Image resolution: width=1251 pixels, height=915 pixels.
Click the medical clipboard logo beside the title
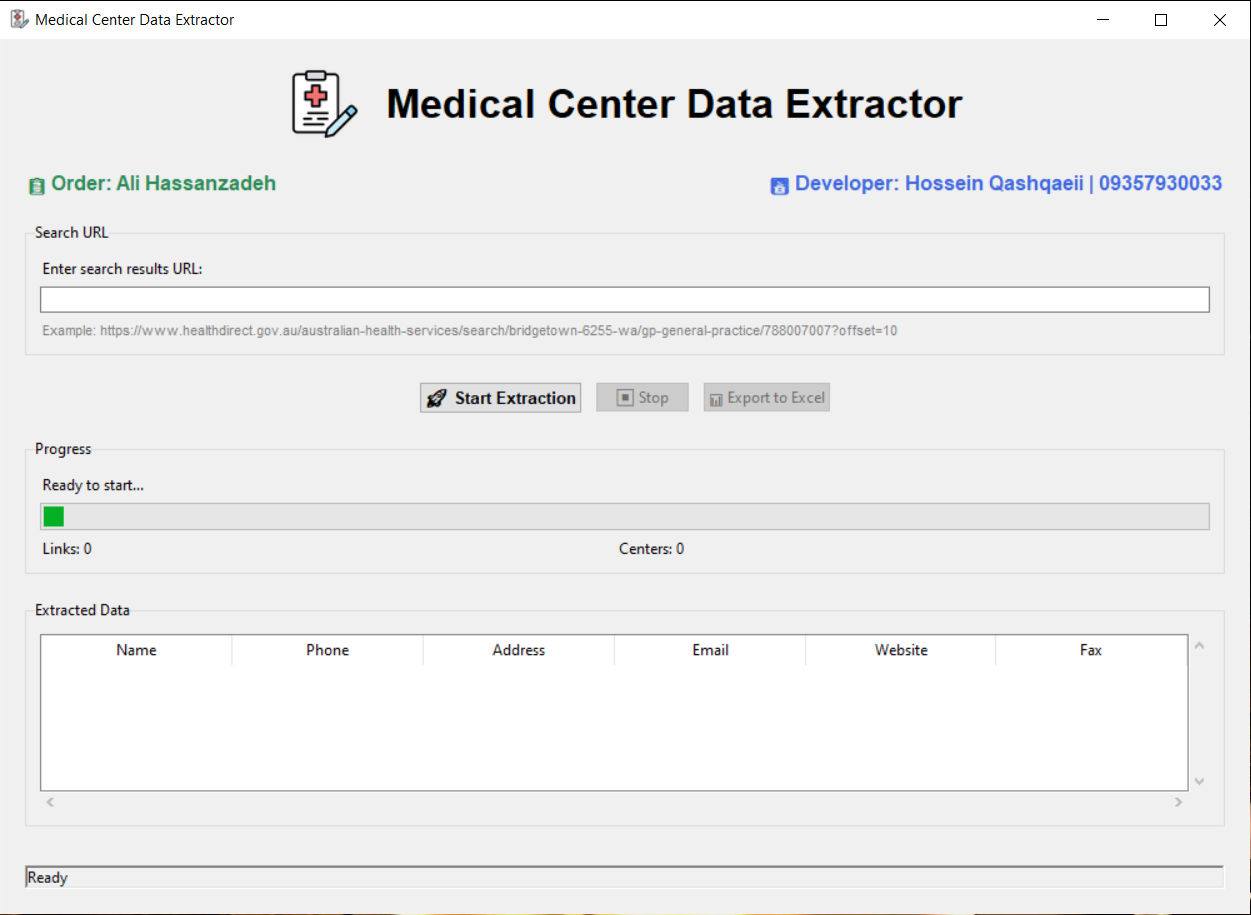point(323,104)
